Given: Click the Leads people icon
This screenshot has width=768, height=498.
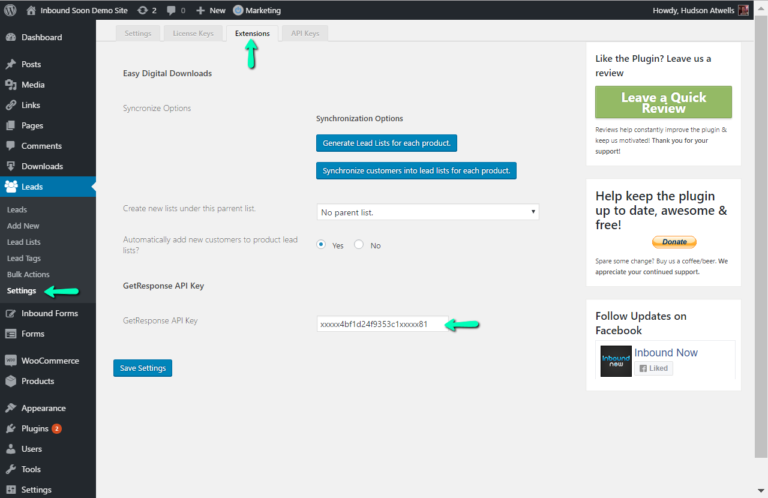Looking at the screenshot, I should 11,187.
